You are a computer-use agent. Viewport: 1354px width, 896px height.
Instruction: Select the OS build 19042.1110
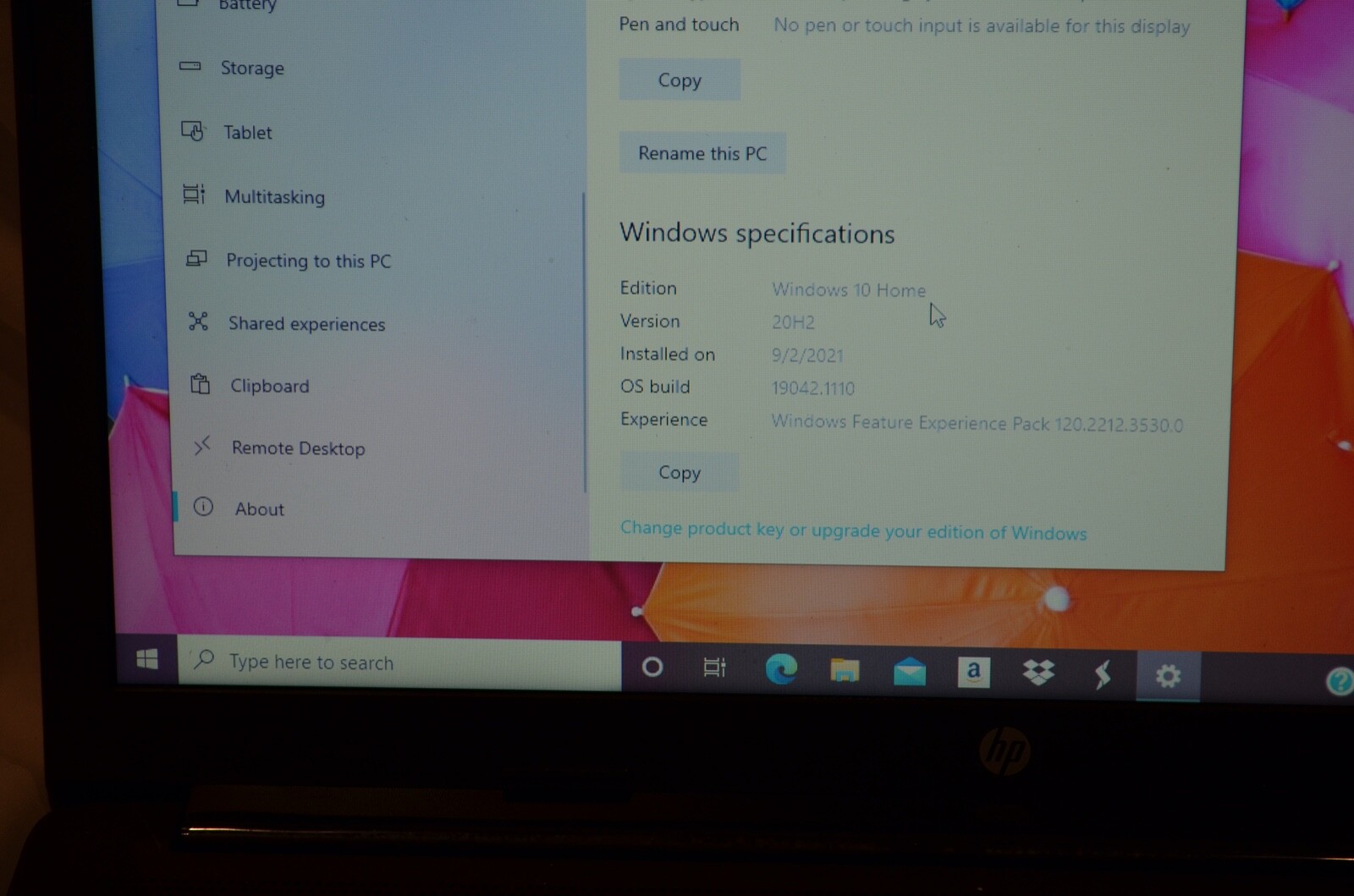813,388
